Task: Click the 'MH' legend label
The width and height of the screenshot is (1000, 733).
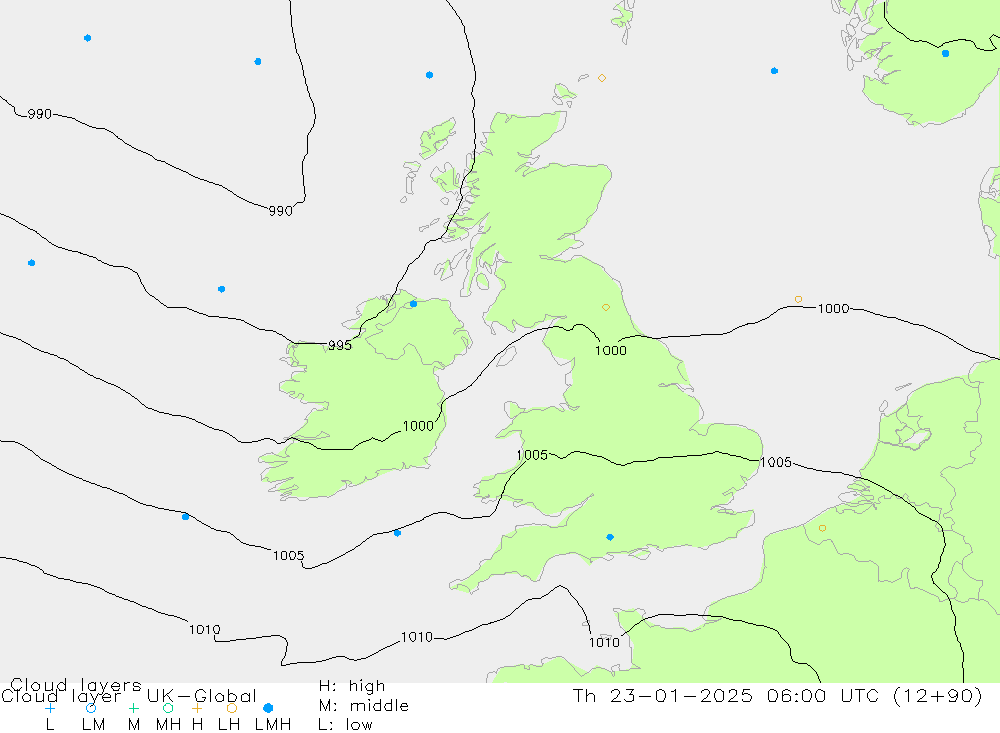Action: (168, 725)
